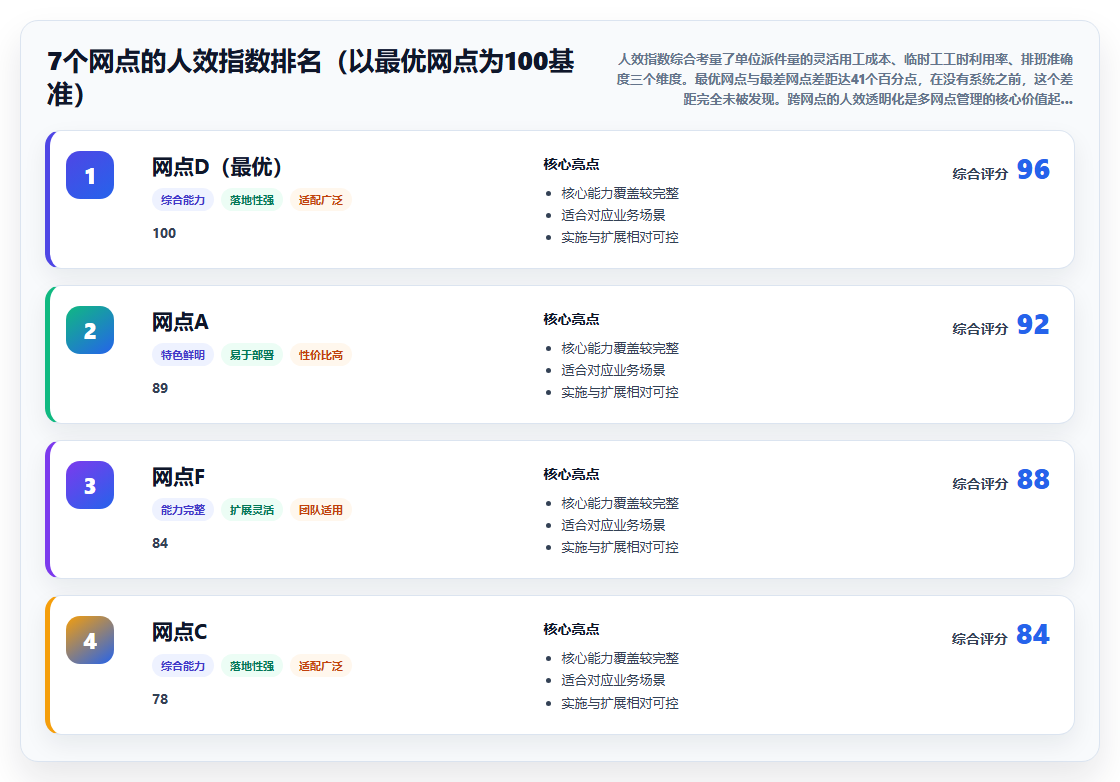
Task: Click 适合对应业务场景 bullet in 网点D card
Action: 614,215
